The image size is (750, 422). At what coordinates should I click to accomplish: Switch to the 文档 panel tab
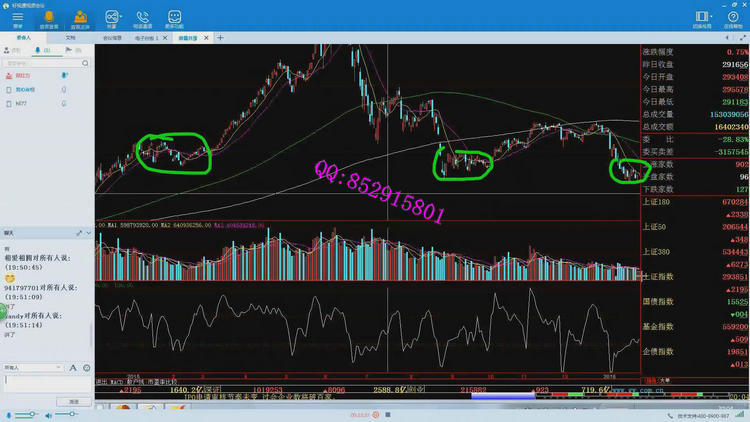(x=70, y=37)
